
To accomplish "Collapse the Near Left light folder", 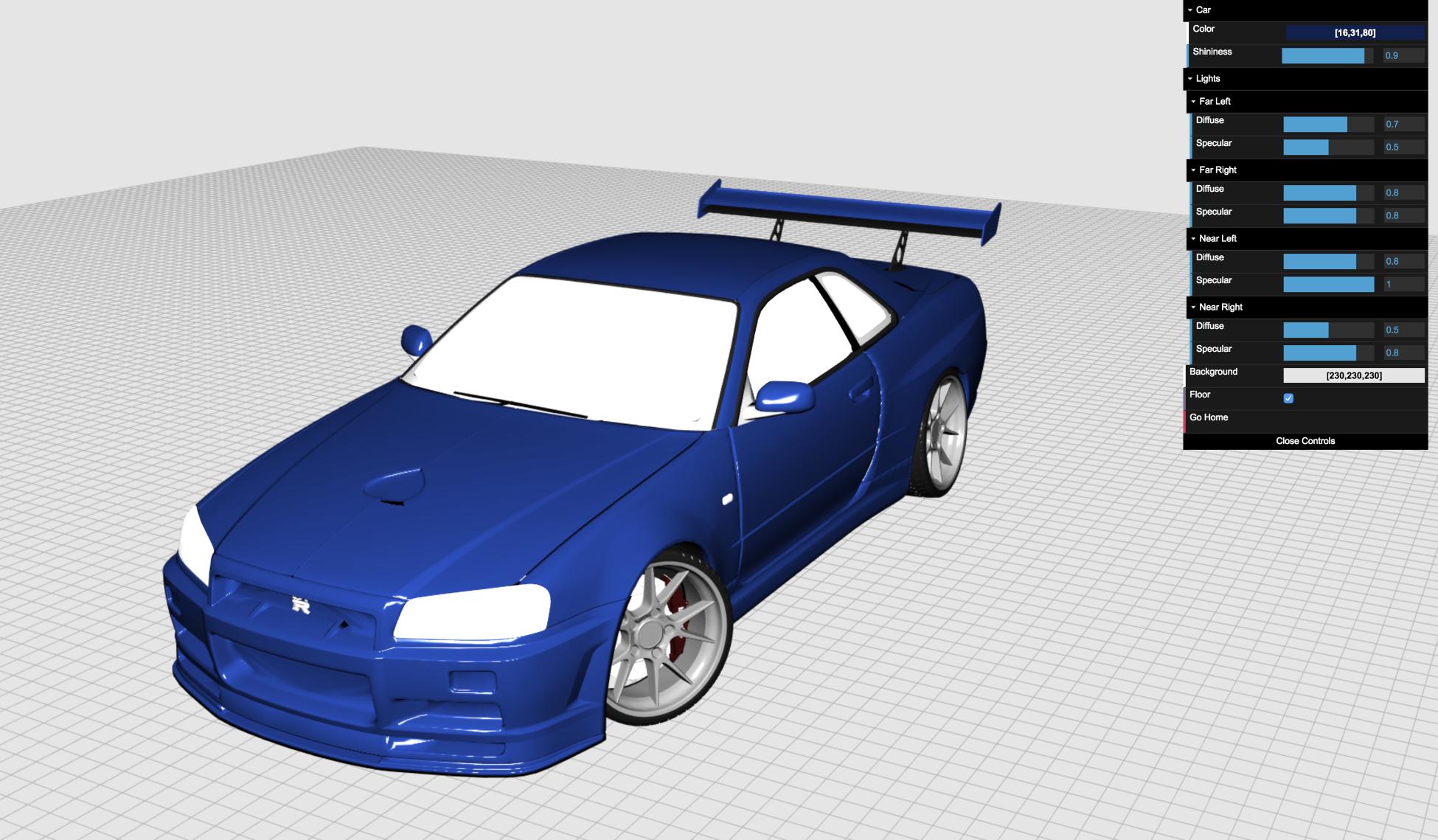I will point(1217,238).
